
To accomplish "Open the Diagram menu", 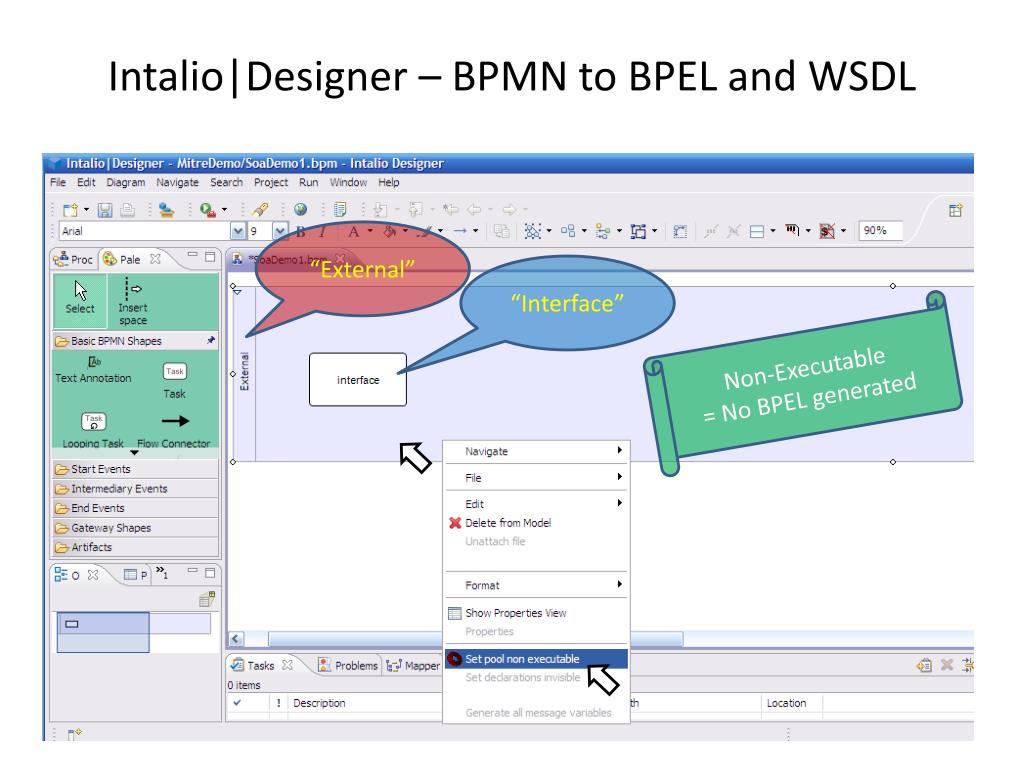I will pos(126,182).
